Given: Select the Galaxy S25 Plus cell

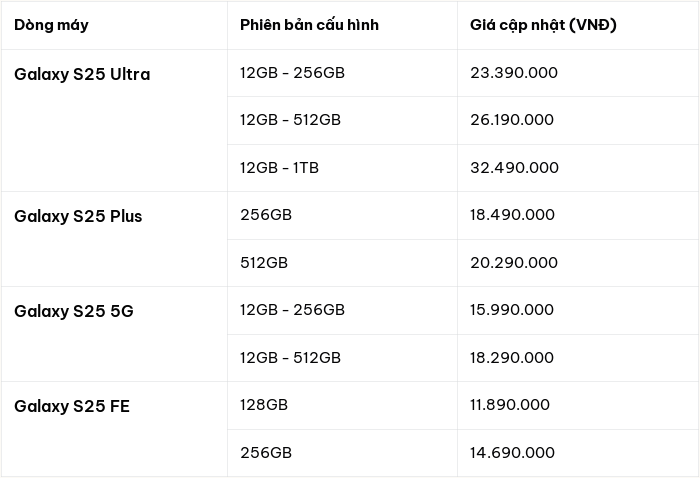Looking at the screenshot, I should (x=114, y=239).
